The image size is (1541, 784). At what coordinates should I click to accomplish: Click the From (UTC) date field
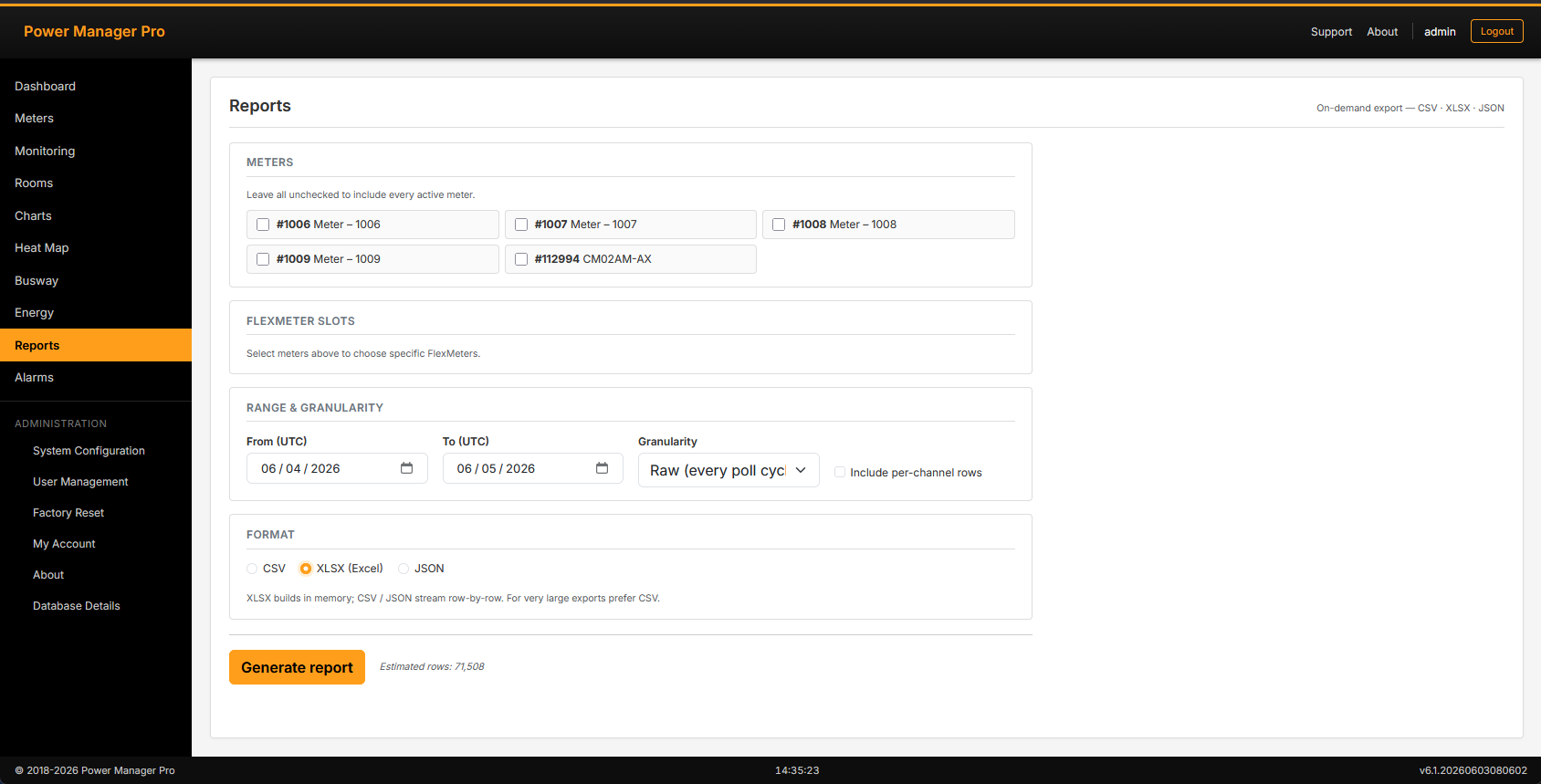coord(337,468)
